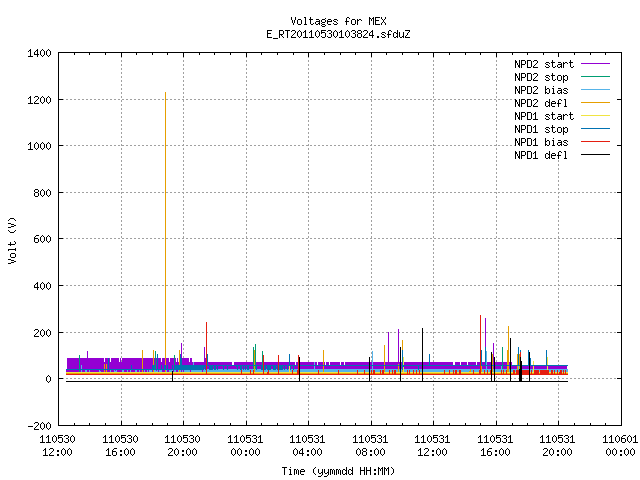Click the 110530 16:00 x-axis tick label
The height and width of the screenshot is (480, 640).
[120, 446]
